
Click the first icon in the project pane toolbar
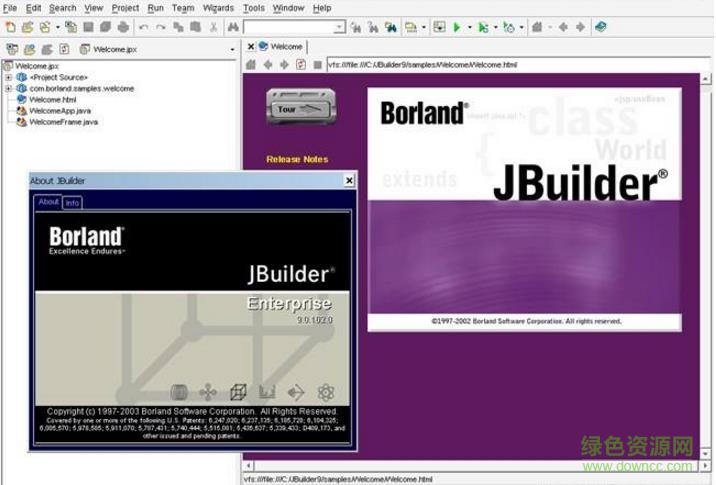pos(12,49)
